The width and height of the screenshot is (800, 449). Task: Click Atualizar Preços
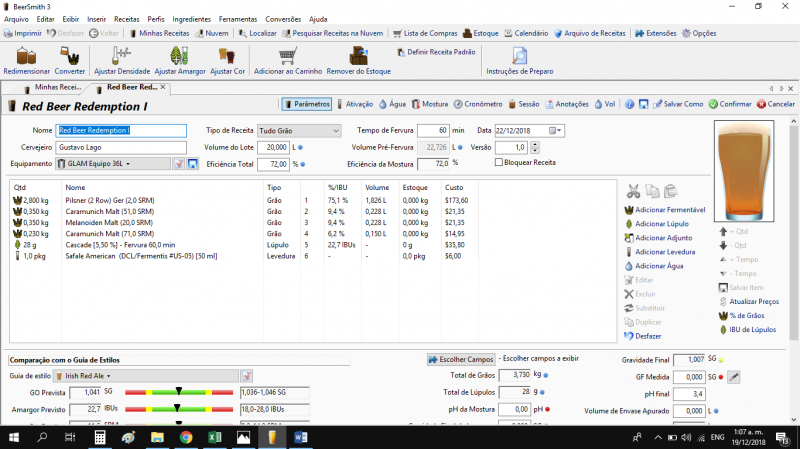click(749, 302)
